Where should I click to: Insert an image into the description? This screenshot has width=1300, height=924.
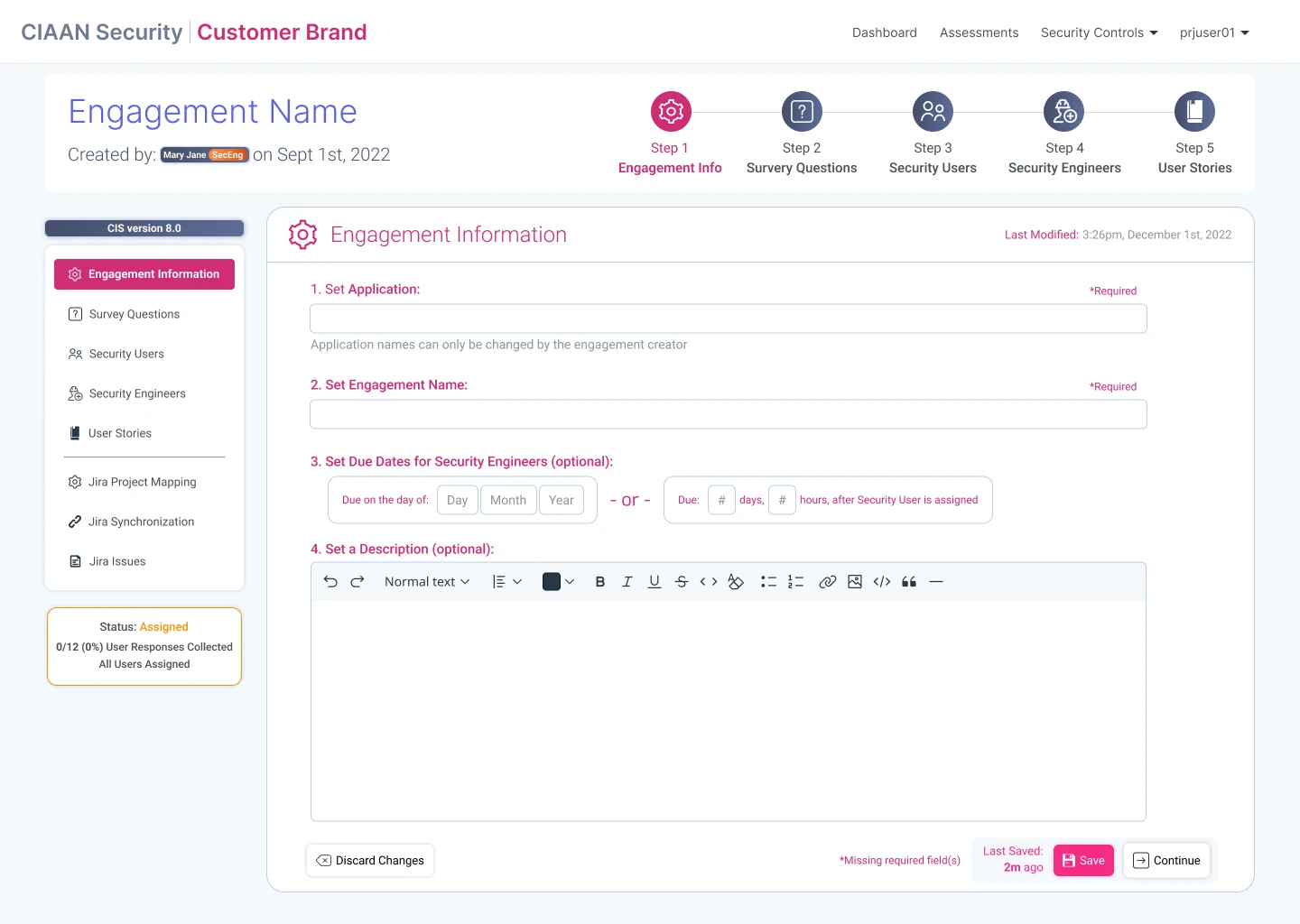coord(855,582)
